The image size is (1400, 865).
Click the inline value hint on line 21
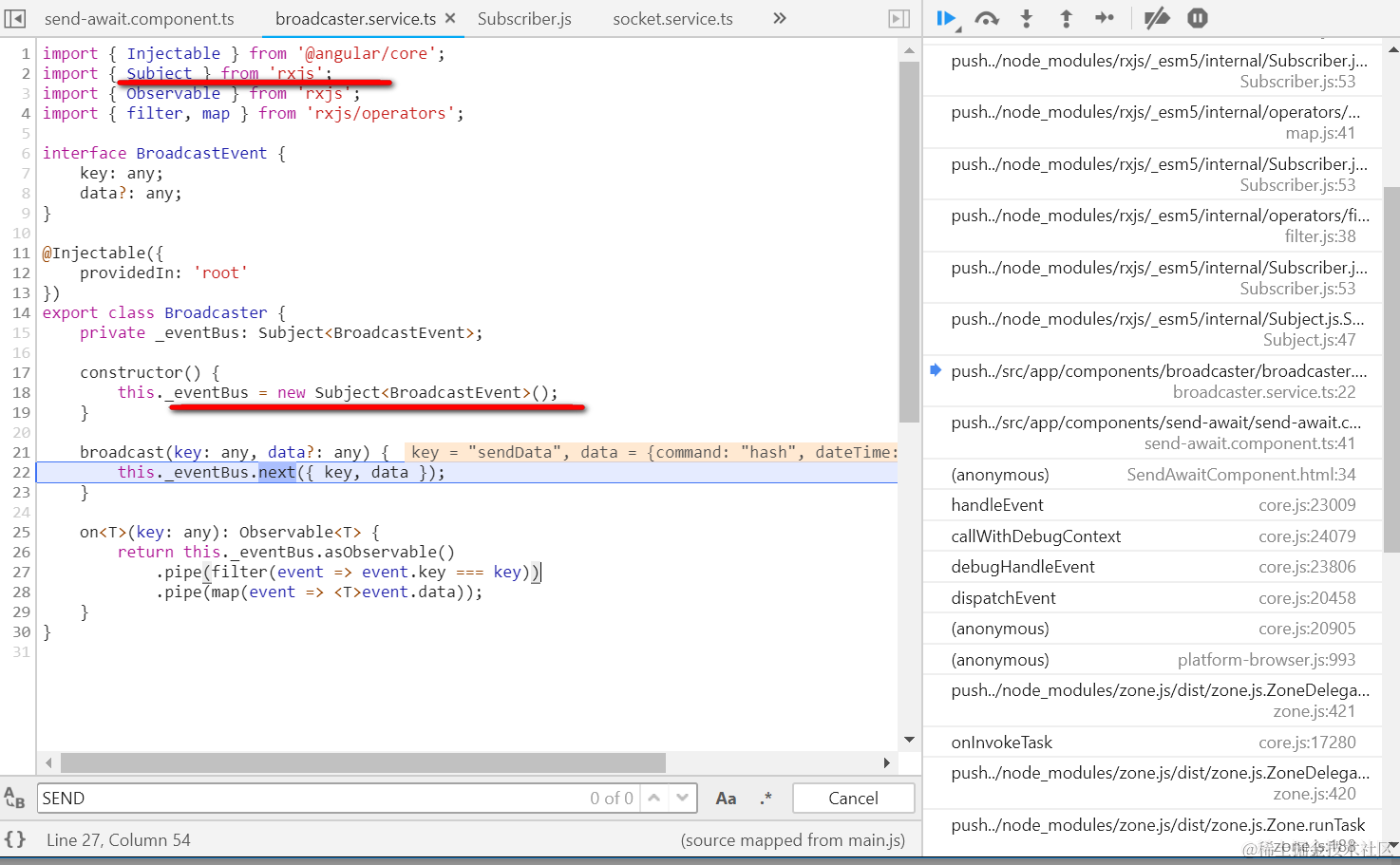pos(652,452)
